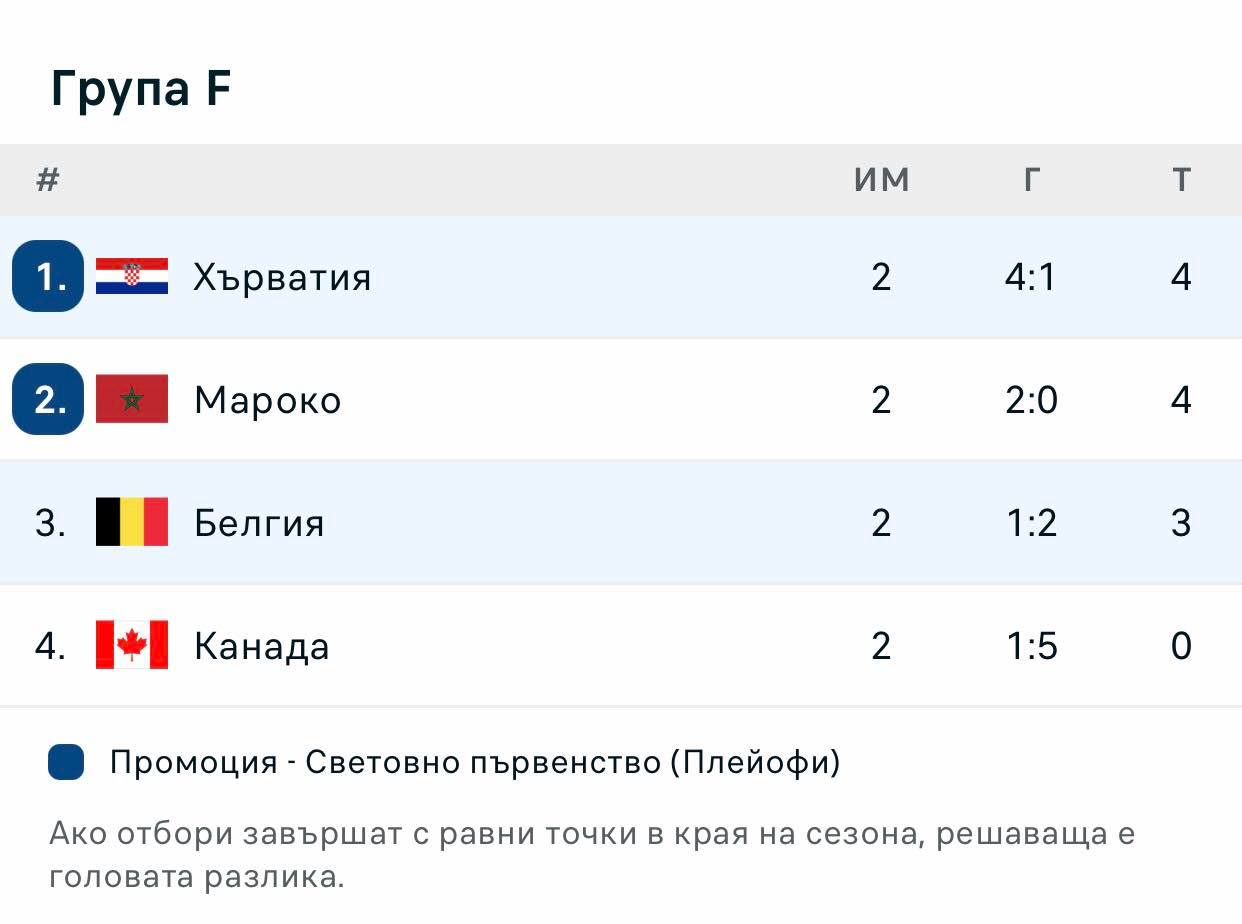Click the Canada flag icon

pyautogui.click(x=132, y=645)
